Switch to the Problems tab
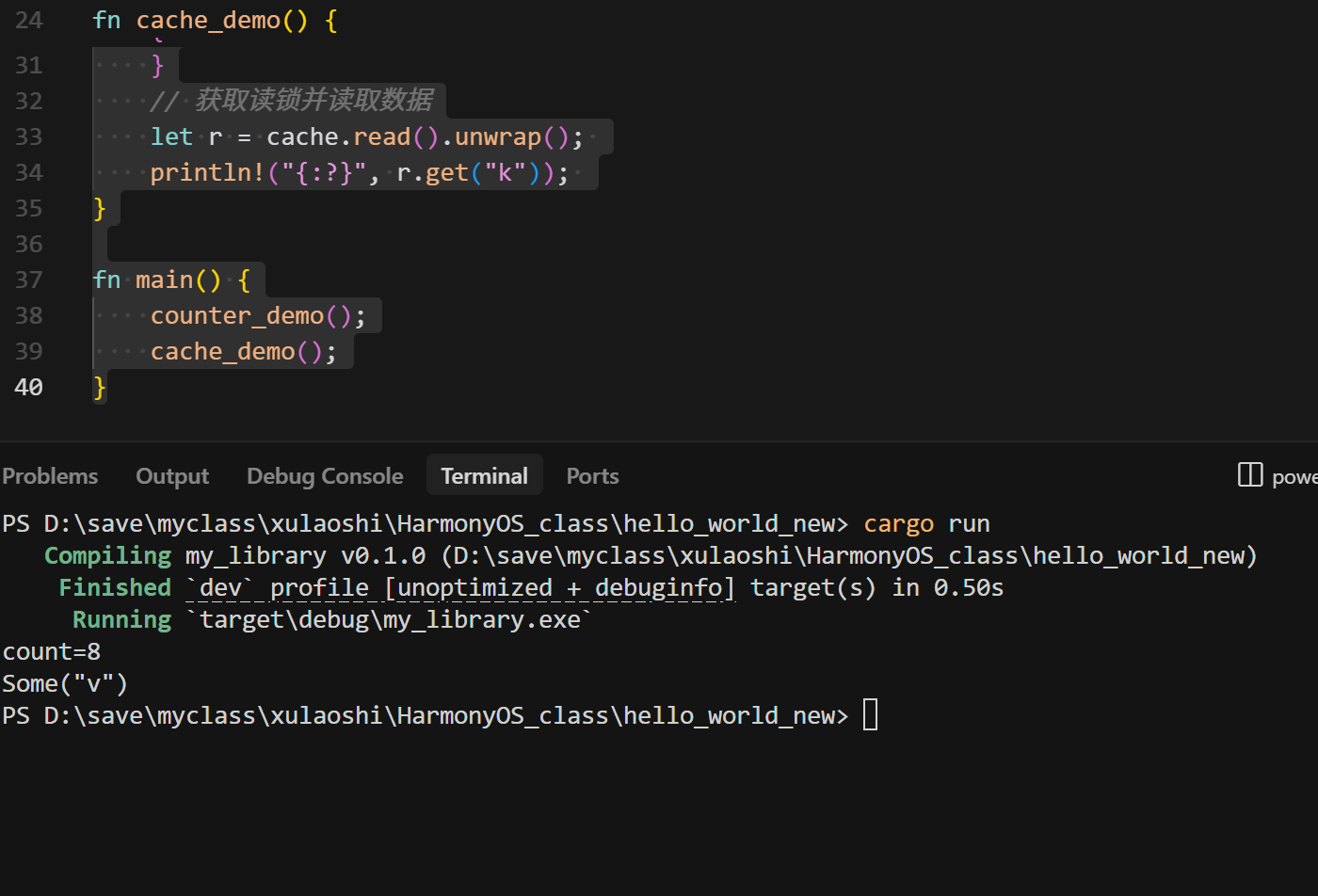 (50, 476)
